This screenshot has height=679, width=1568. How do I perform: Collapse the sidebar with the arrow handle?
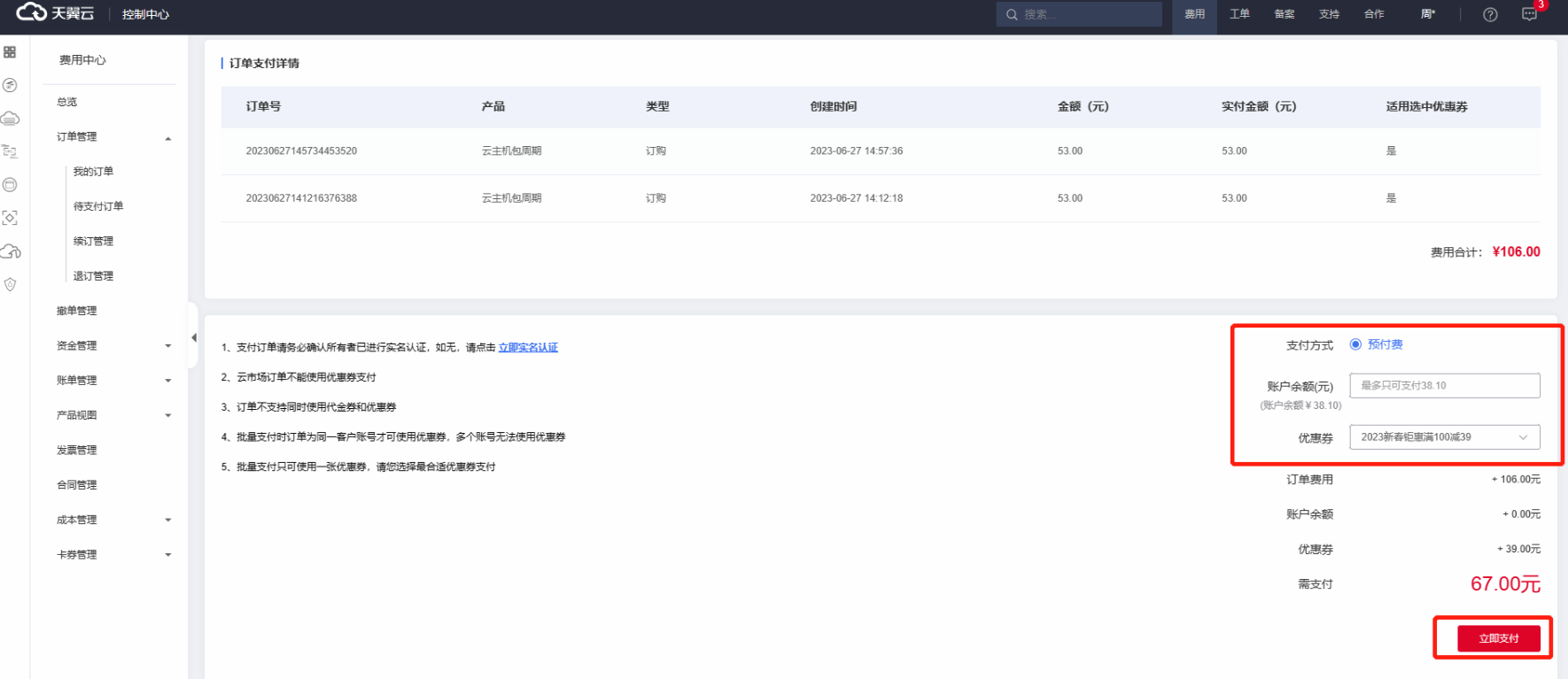tap(193, 337)
